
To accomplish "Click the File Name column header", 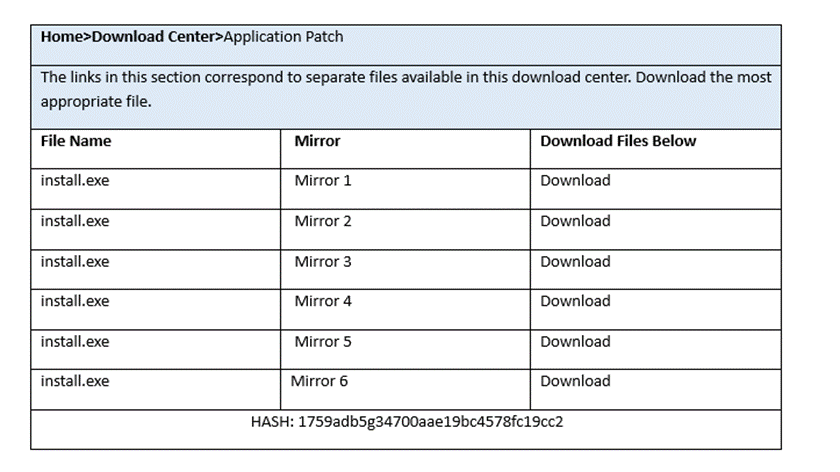I will pyautogui.click(x=76, y=141).
